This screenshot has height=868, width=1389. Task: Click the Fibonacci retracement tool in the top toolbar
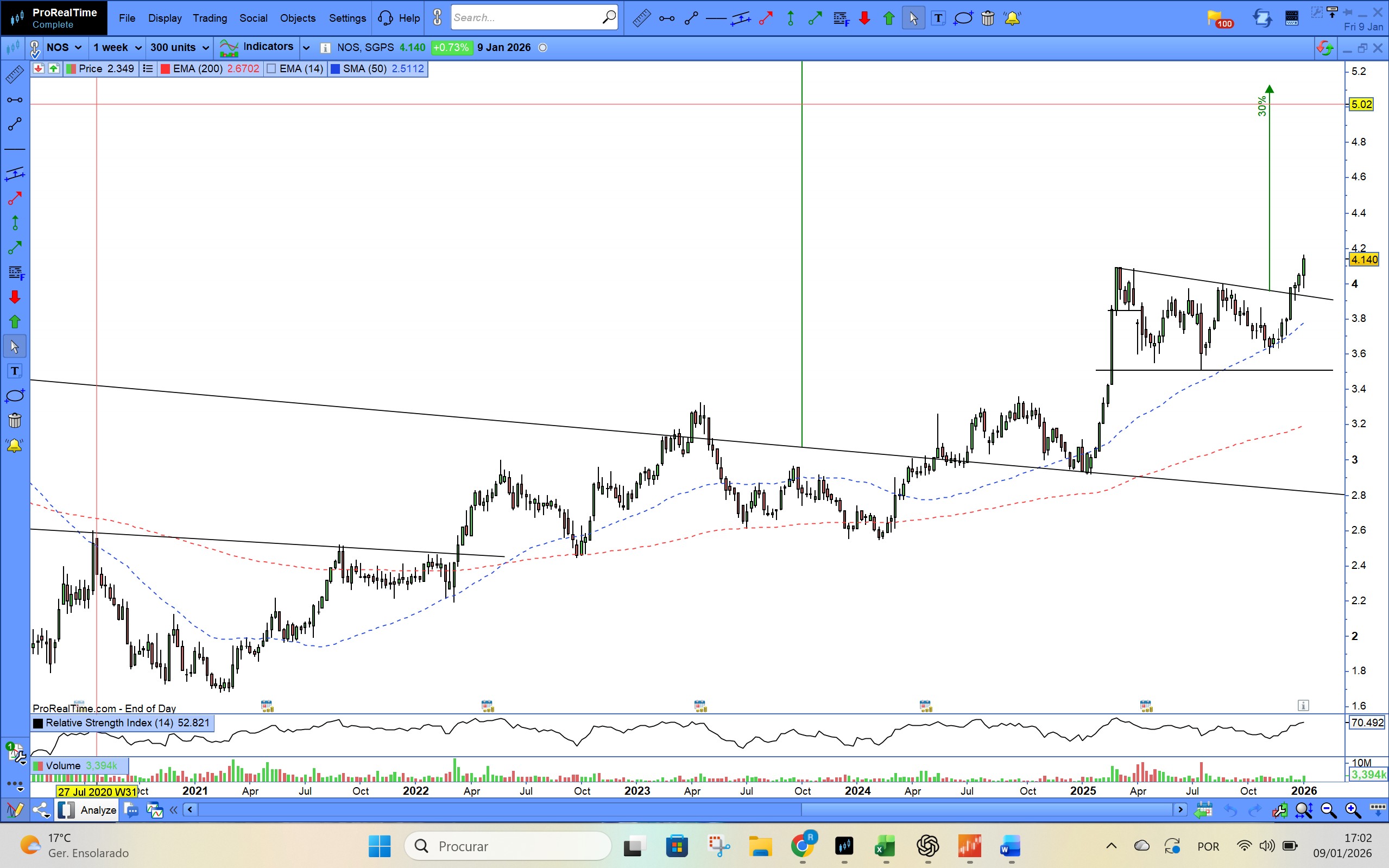point(841,18)
